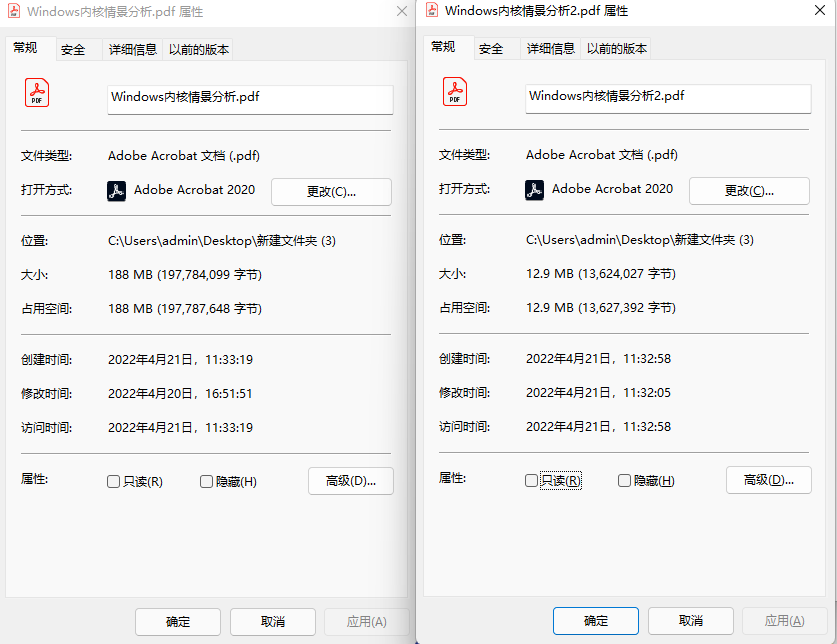
Task: Click Adobe Acrobat 2020 icon in Windows内核情景分析.pdf dialog
Action: [117, 191]
